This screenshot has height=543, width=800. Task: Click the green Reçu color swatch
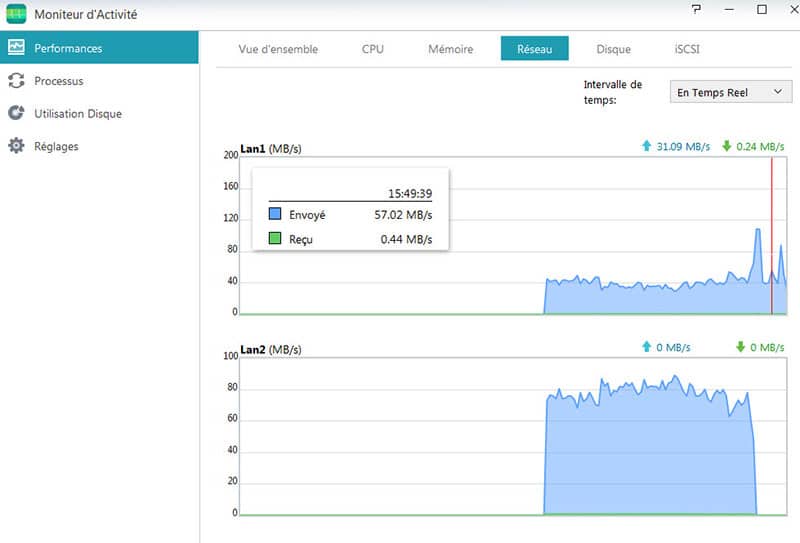pos(274,238)
